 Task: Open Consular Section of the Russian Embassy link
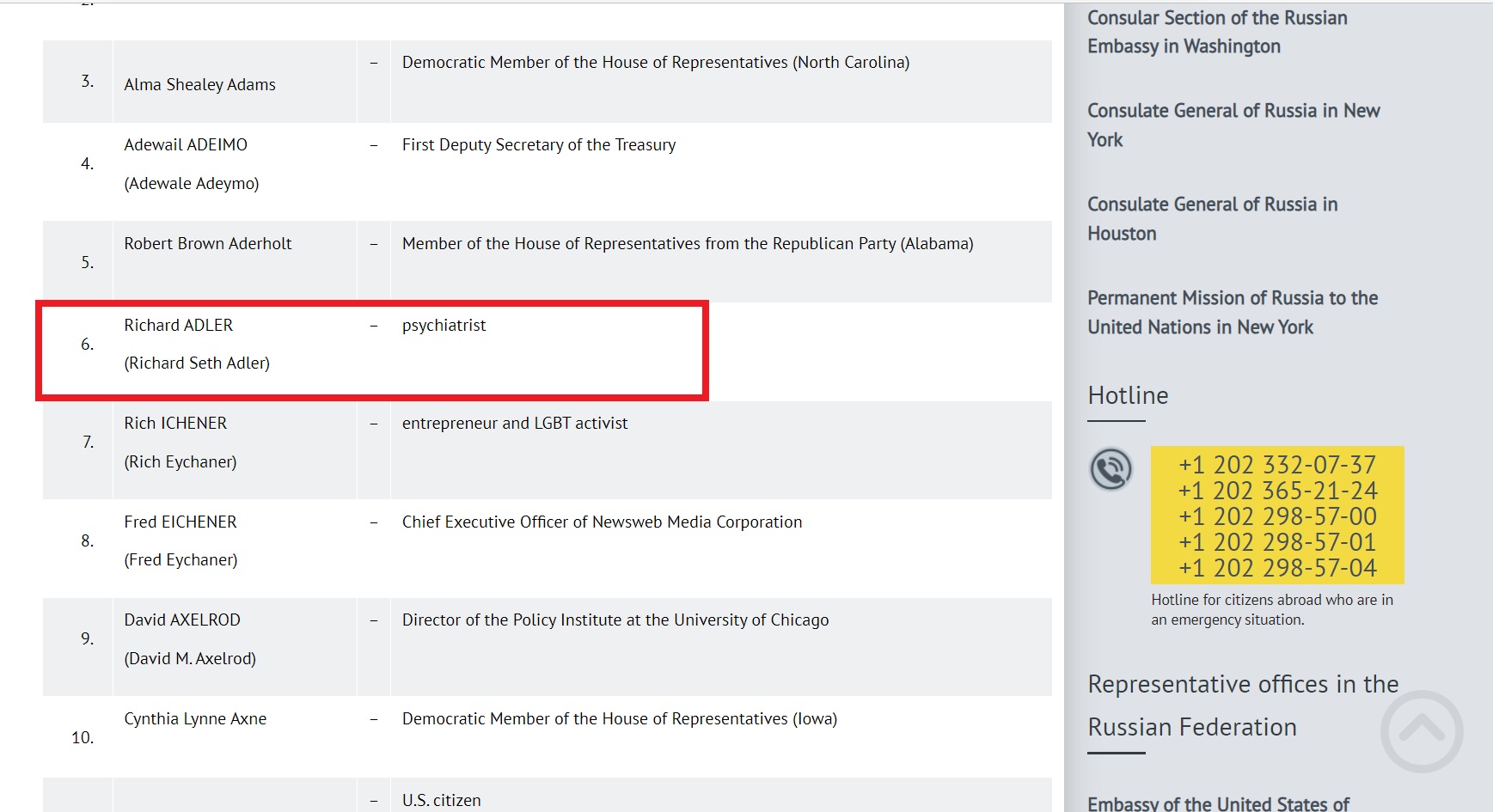pyautogui.click(x=1217, y=32)
